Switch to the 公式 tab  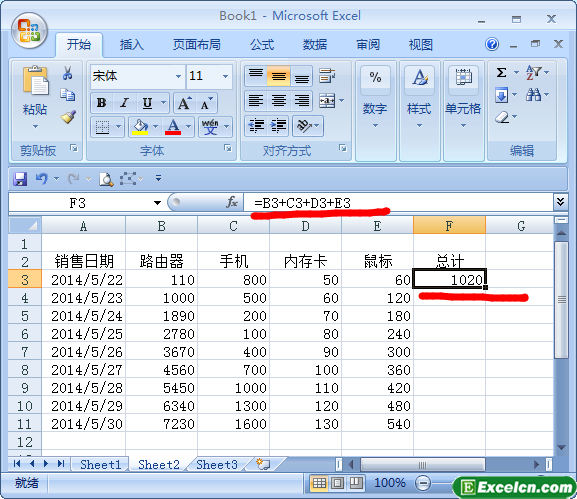(x=262, y=45)
